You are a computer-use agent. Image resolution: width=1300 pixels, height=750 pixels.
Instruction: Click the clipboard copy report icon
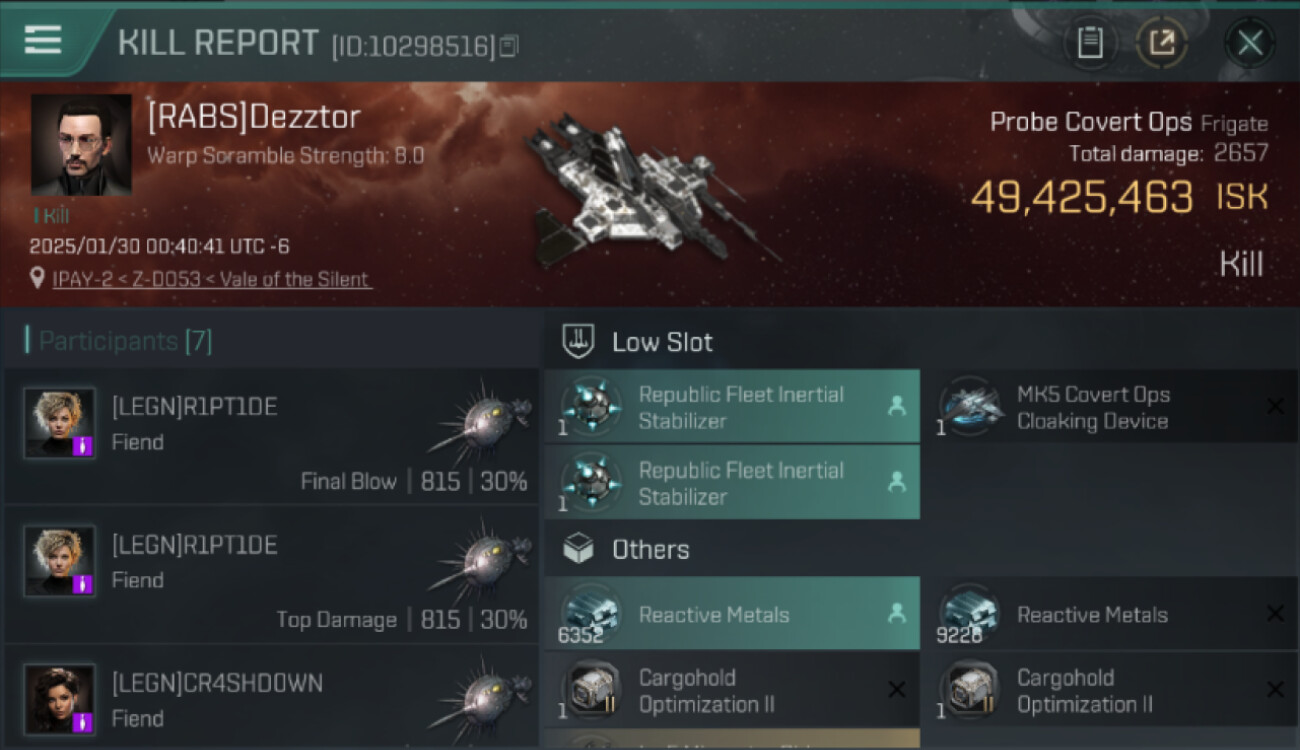(x=1090, y=43)
